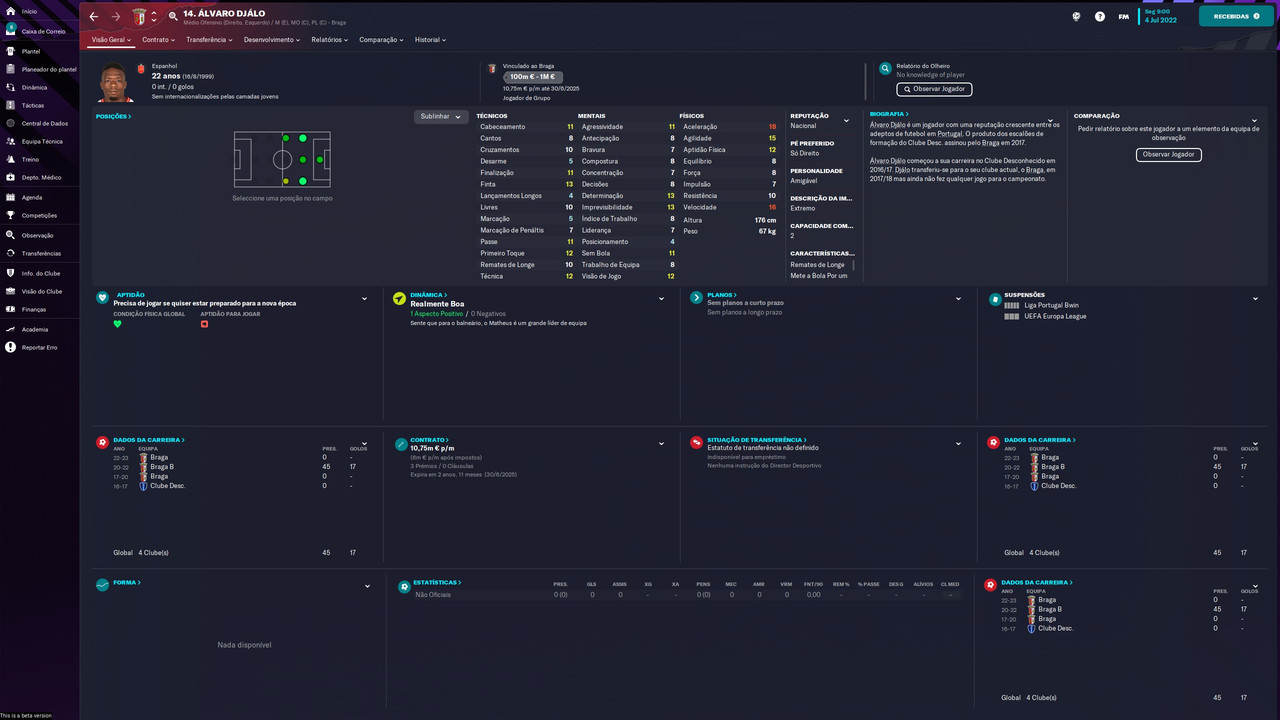Click the Aptidão heart panel icon
This screenshot has width=1280, height=720.
103,298
